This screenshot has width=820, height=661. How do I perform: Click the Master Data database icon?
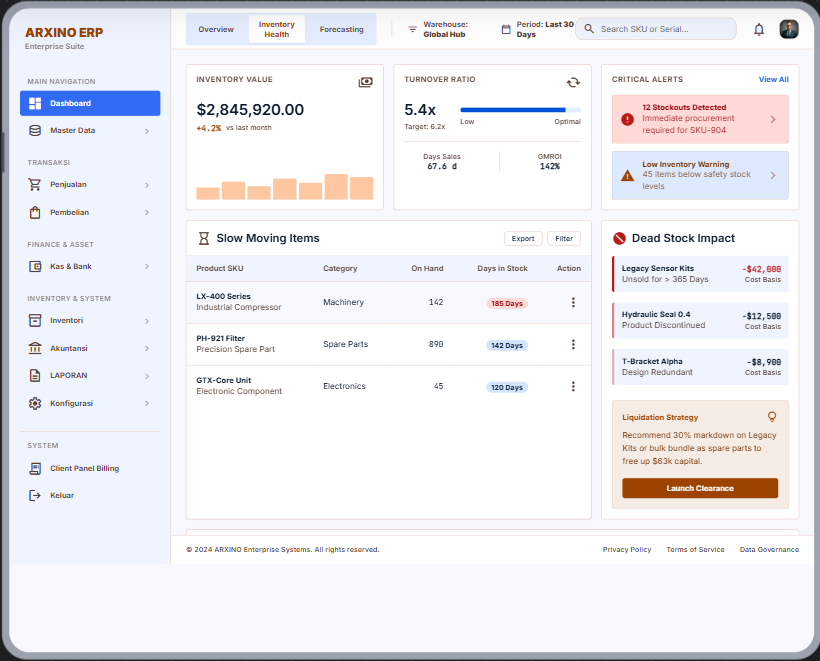click(35, 131)
